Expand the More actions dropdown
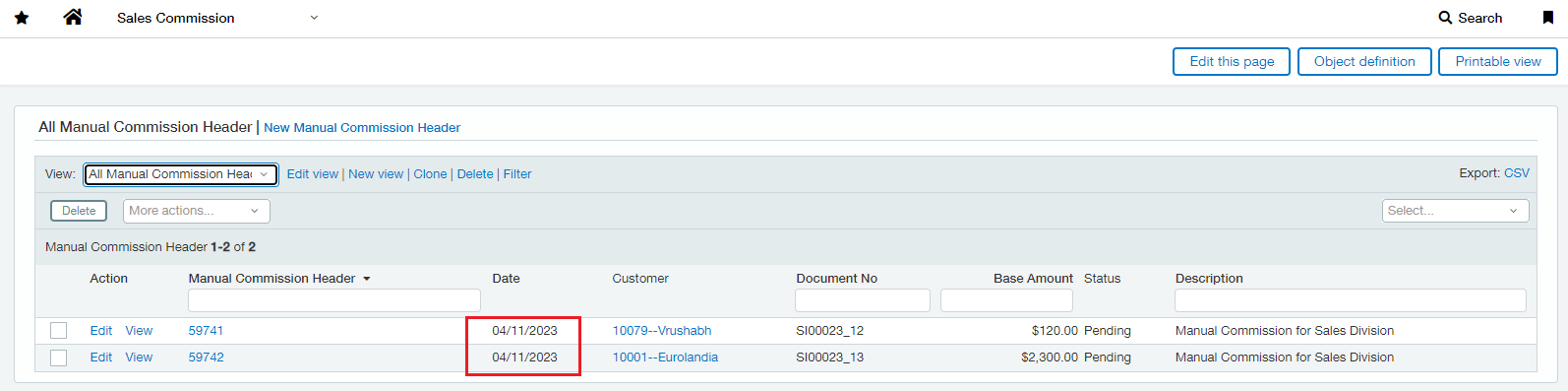This screenshot has width=1568, height=391. (197, 211)
